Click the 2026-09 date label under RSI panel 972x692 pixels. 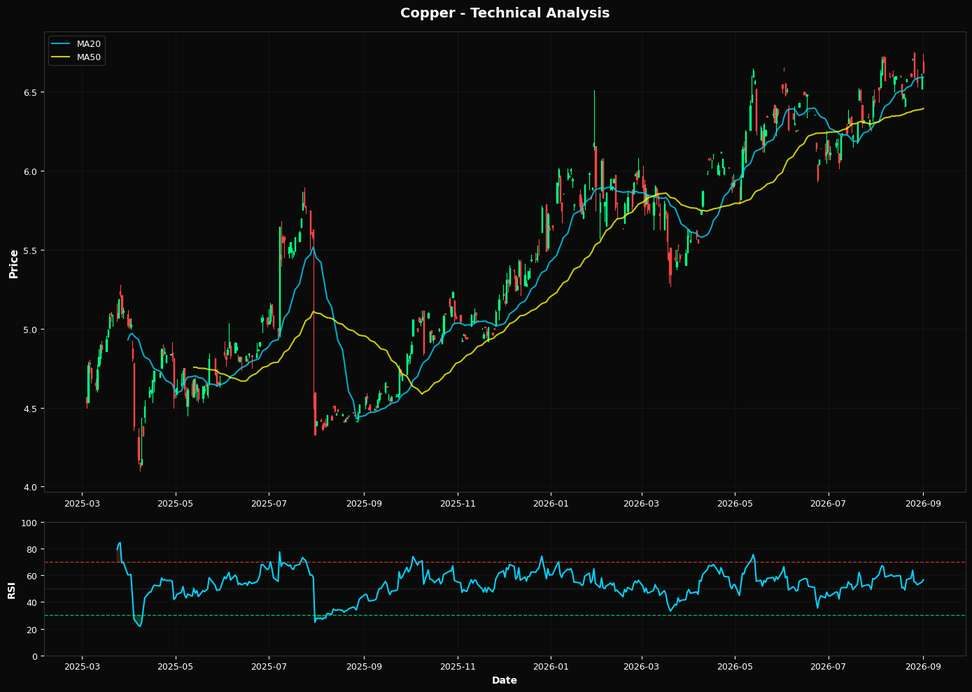point(923,667)
